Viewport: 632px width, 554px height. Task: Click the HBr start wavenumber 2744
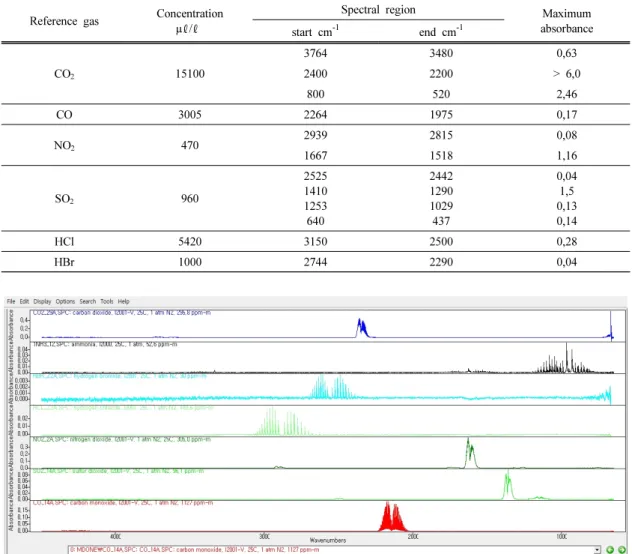click(x=316, y=262)
